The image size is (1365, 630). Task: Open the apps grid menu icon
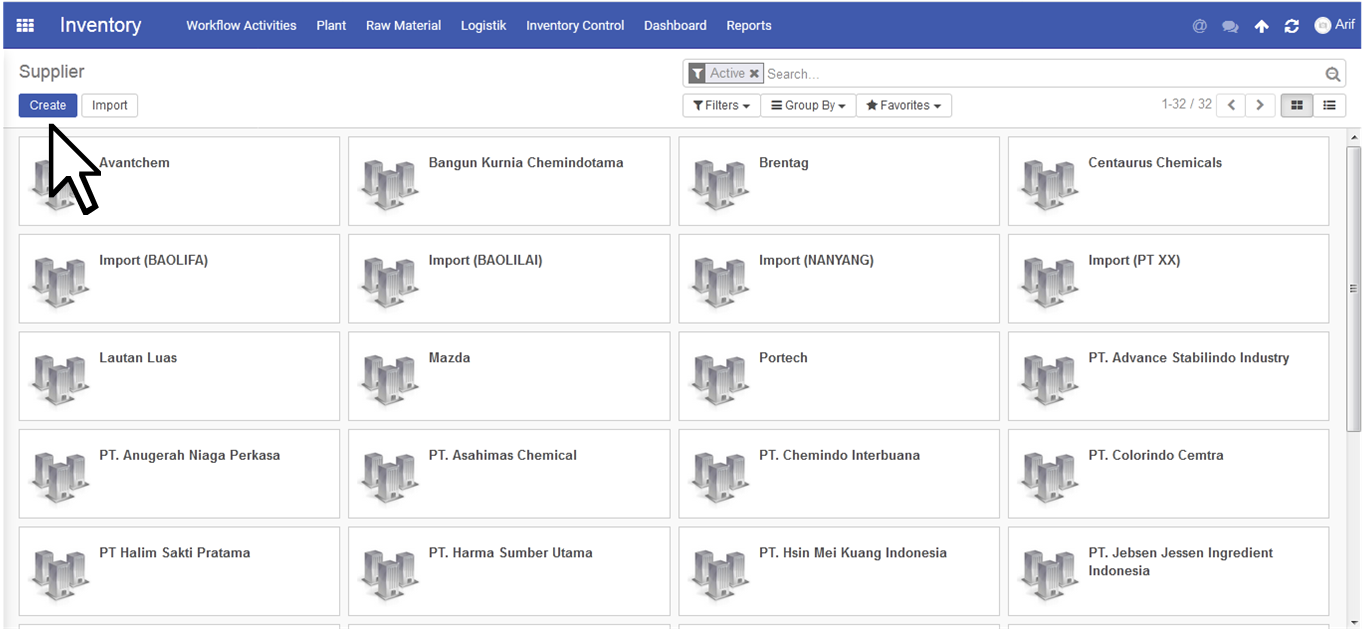[x=25, y=26]
